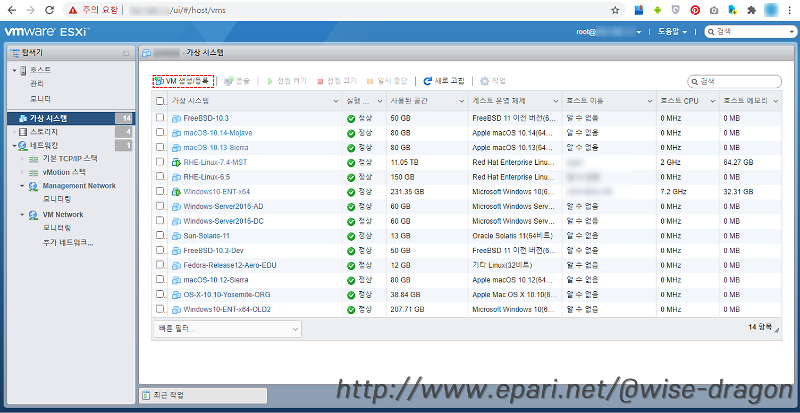Click the Management Network icon
Viewport: 800px width, 413px height.
(33, 186)
